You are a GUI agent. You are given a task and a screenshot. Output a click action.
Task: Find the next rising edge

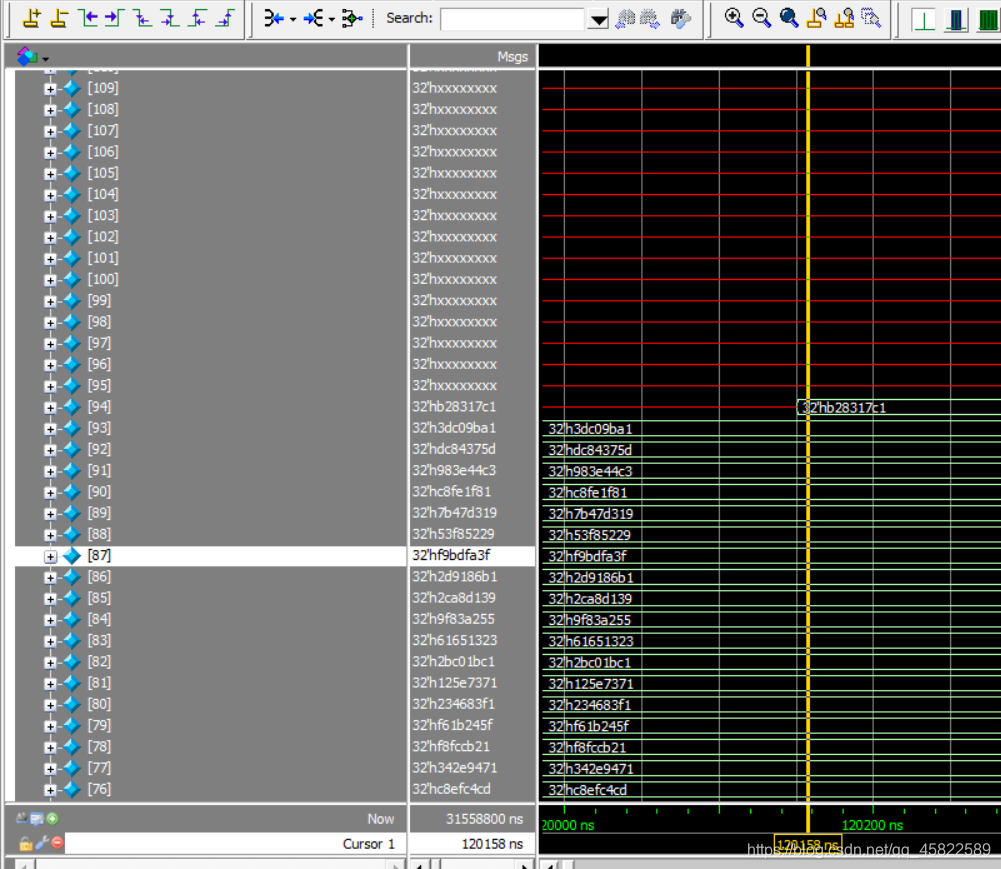[x=225, y=18]
